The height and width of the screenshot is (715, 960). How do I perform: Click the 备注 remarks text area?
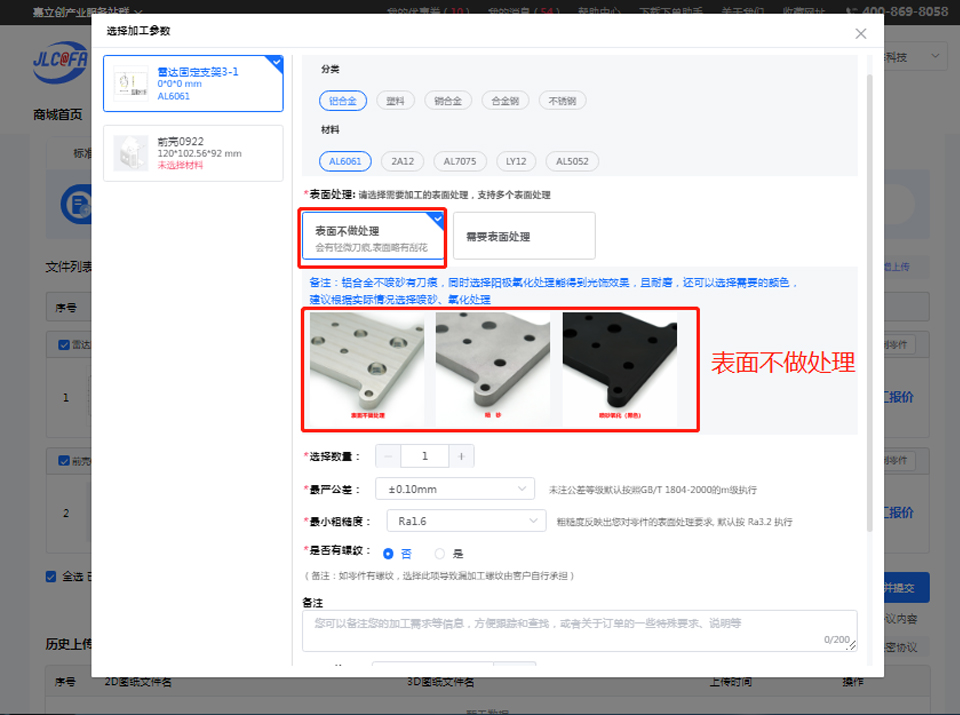click(579, 631)
